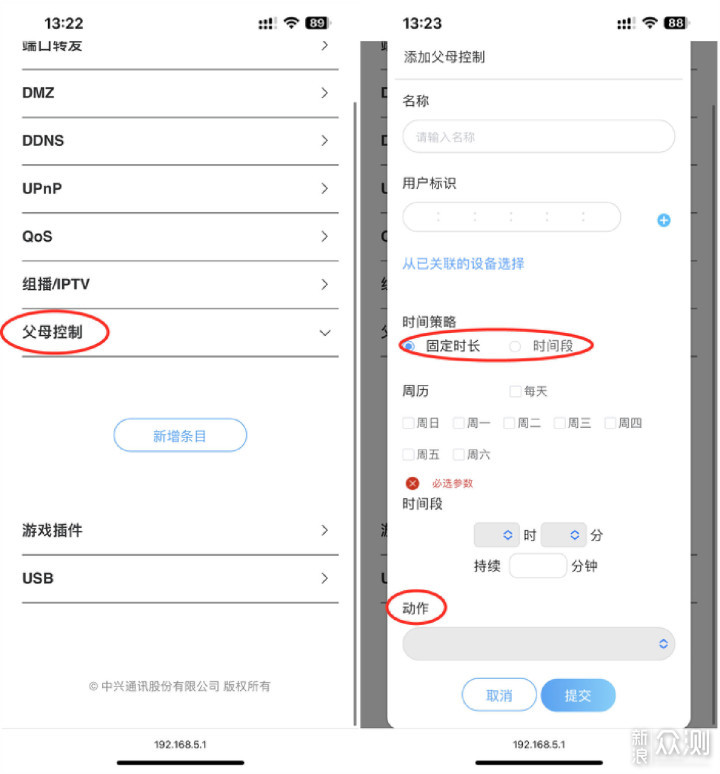
Task: Open the 动作 dropdown selector
Action: click(x=538, y=644)
